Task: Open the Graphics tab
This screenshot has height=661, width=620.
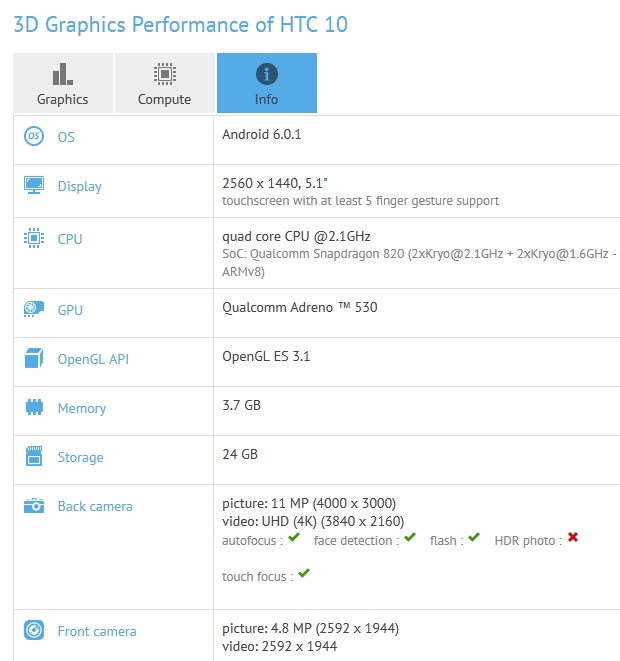Action: (x=63, y=83)
